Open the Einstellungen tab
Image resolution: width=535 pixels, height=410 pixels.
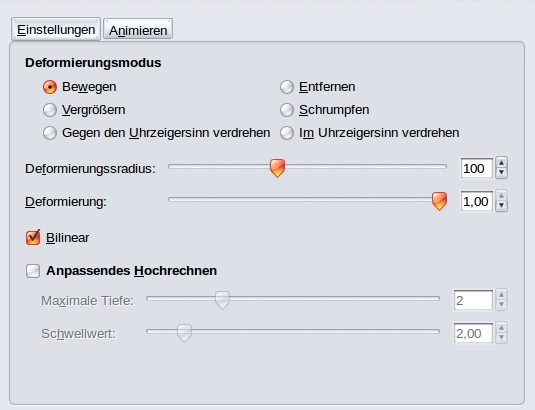pyautogui.click(x=56, y=29)
